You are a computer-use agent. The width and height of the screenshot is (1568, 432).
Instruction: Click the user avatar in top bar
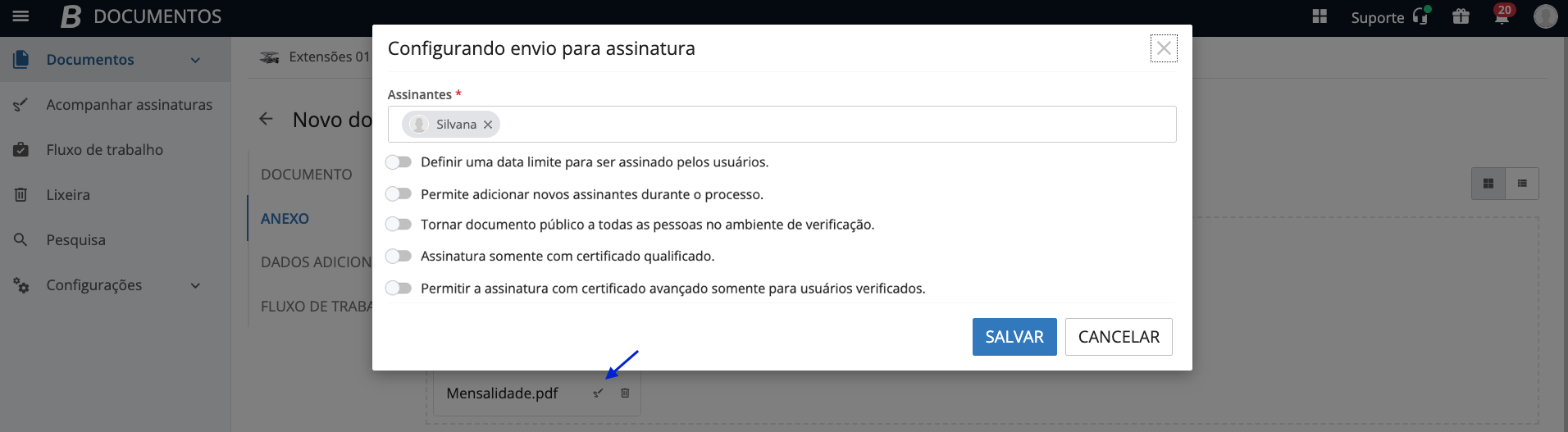coord(1545,16)
